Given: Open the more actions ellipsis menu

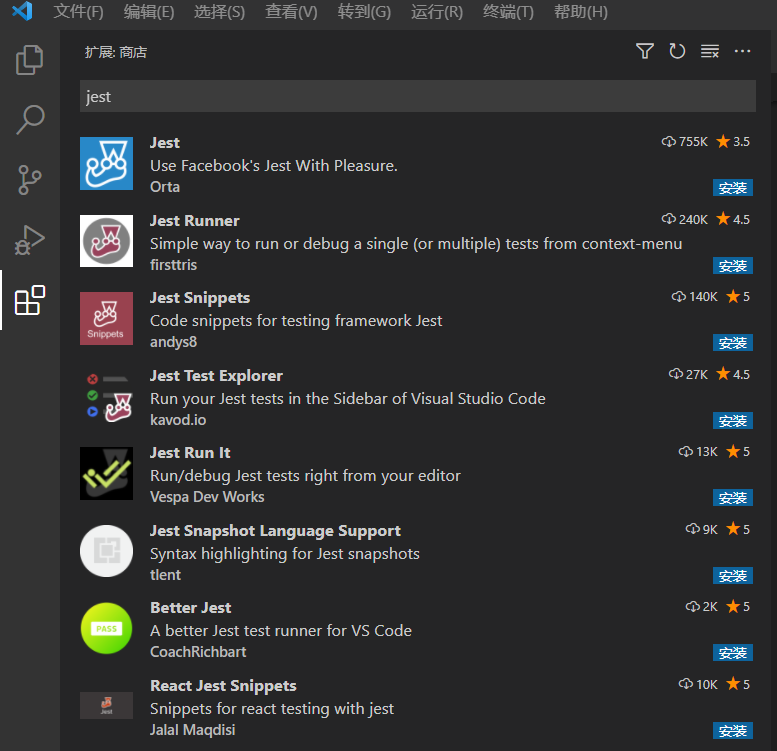Looking at the screenshot, I should [x=742, y=51].
